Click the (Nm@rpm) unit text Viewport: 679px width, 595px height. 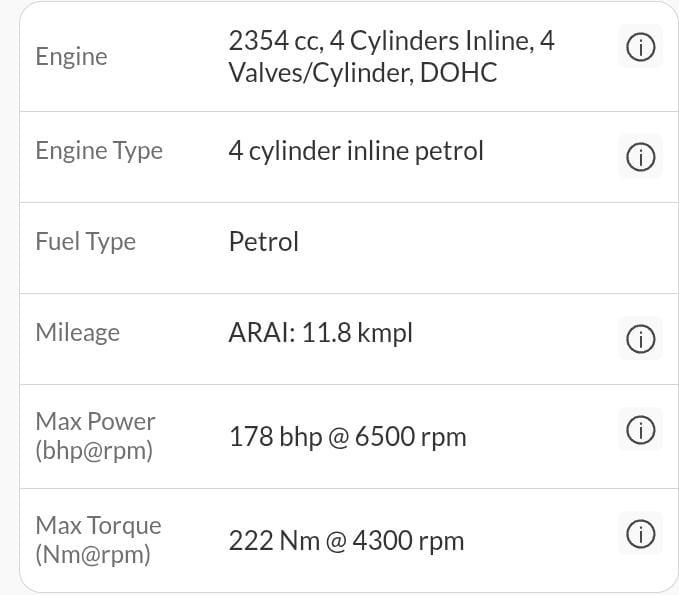(x=93, y=555)
